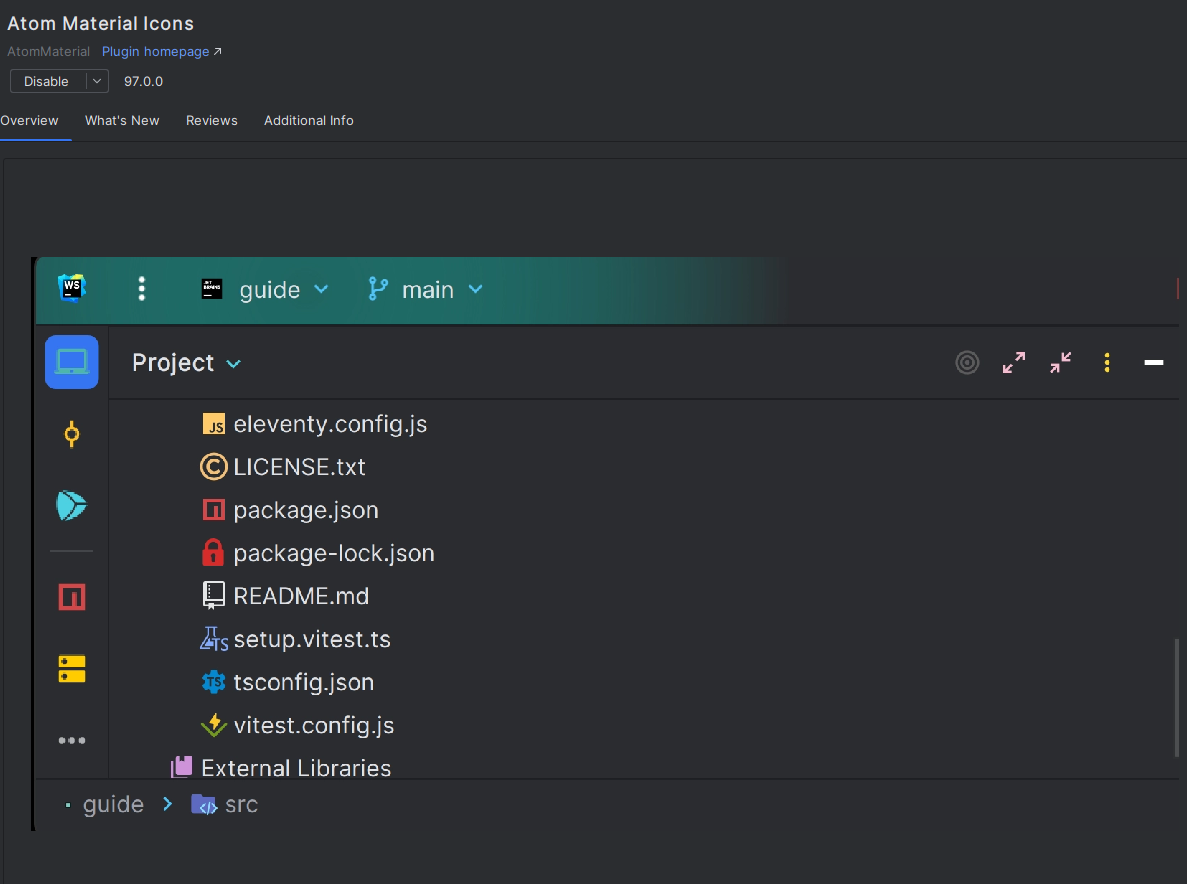Show more tool windows ellipsis icon
The width and height of the screenshot is (1187, 884).
click(x=72, y=740)
